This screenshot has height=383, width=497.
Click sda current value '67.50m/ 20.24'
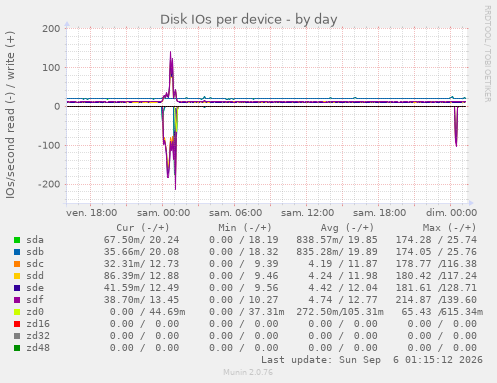(x=141, y=240)
